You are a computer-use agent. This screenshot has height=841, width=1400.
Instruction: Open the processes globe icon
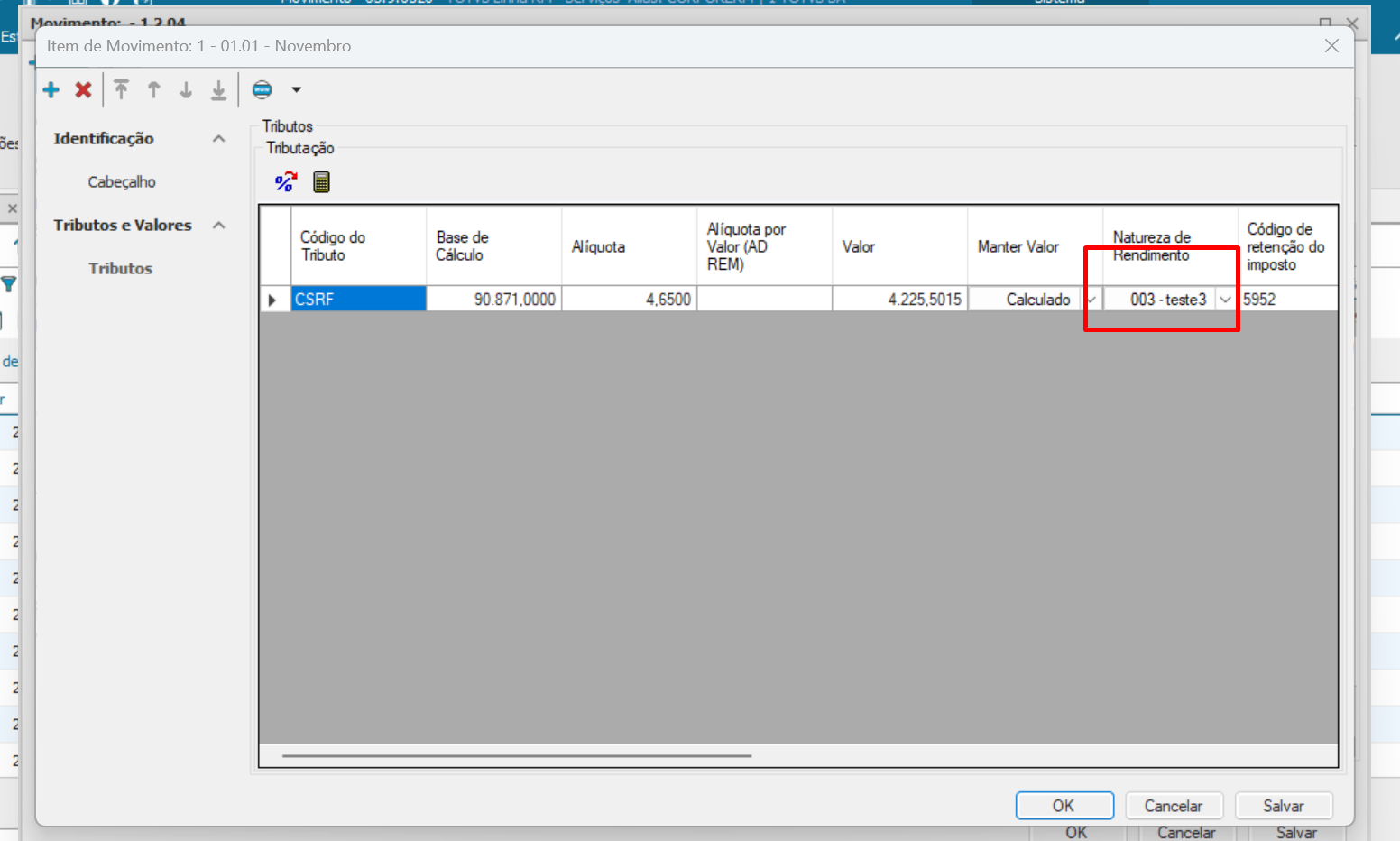pos(262,89)
